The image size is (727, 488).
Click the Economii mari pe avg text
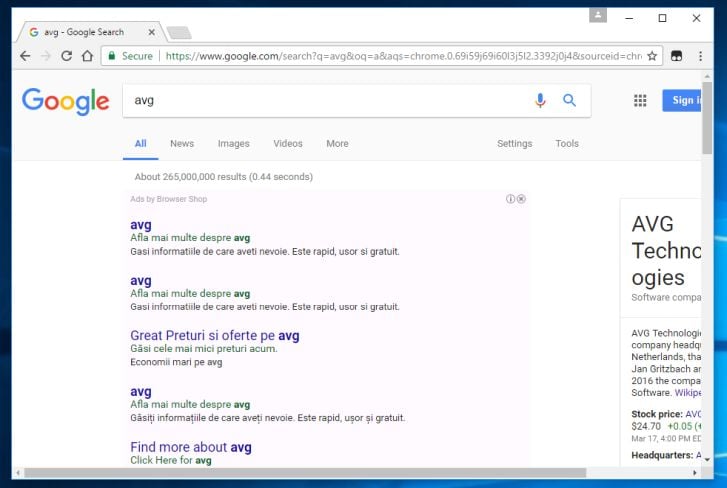click(176, 362)
